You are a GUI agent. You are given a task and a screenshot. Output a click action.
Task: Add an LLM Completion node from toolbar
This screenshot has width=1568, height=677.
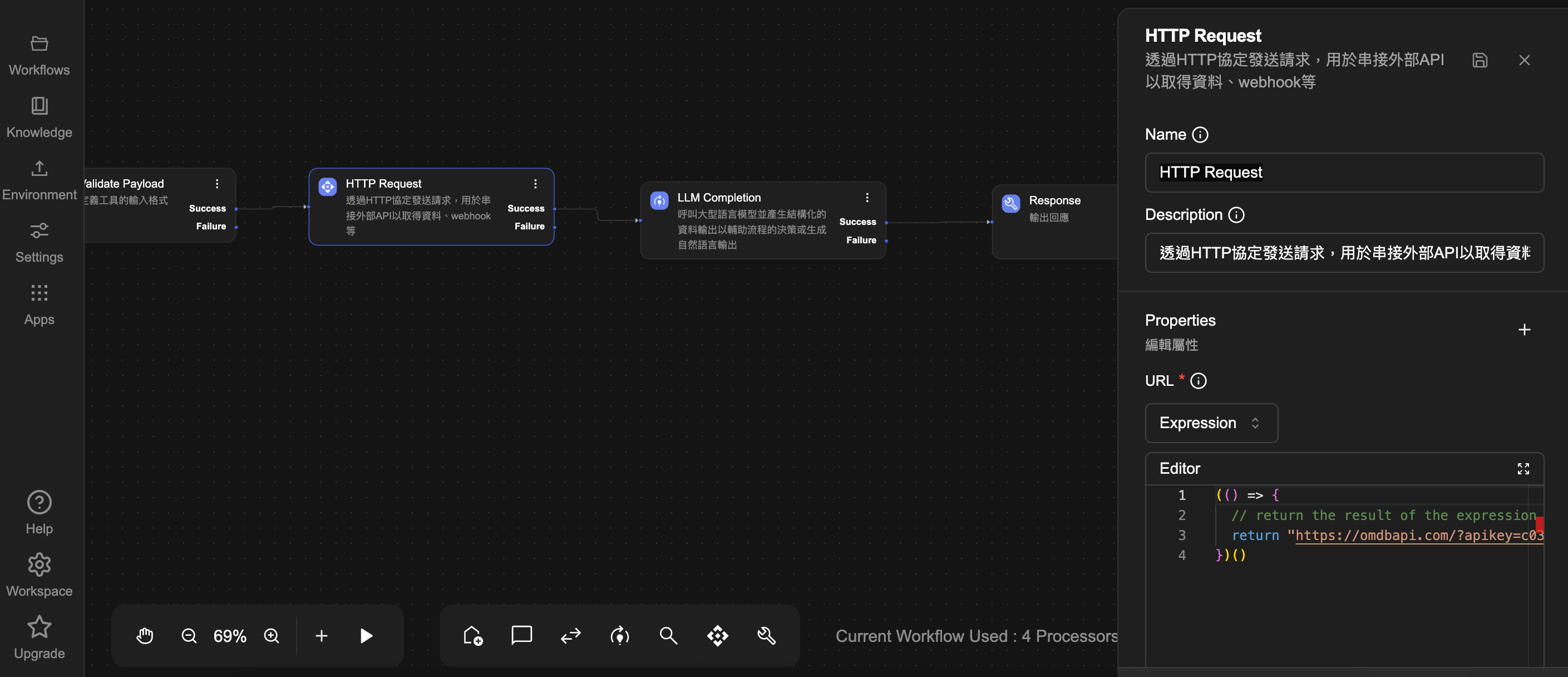click(x=620, y=636)
